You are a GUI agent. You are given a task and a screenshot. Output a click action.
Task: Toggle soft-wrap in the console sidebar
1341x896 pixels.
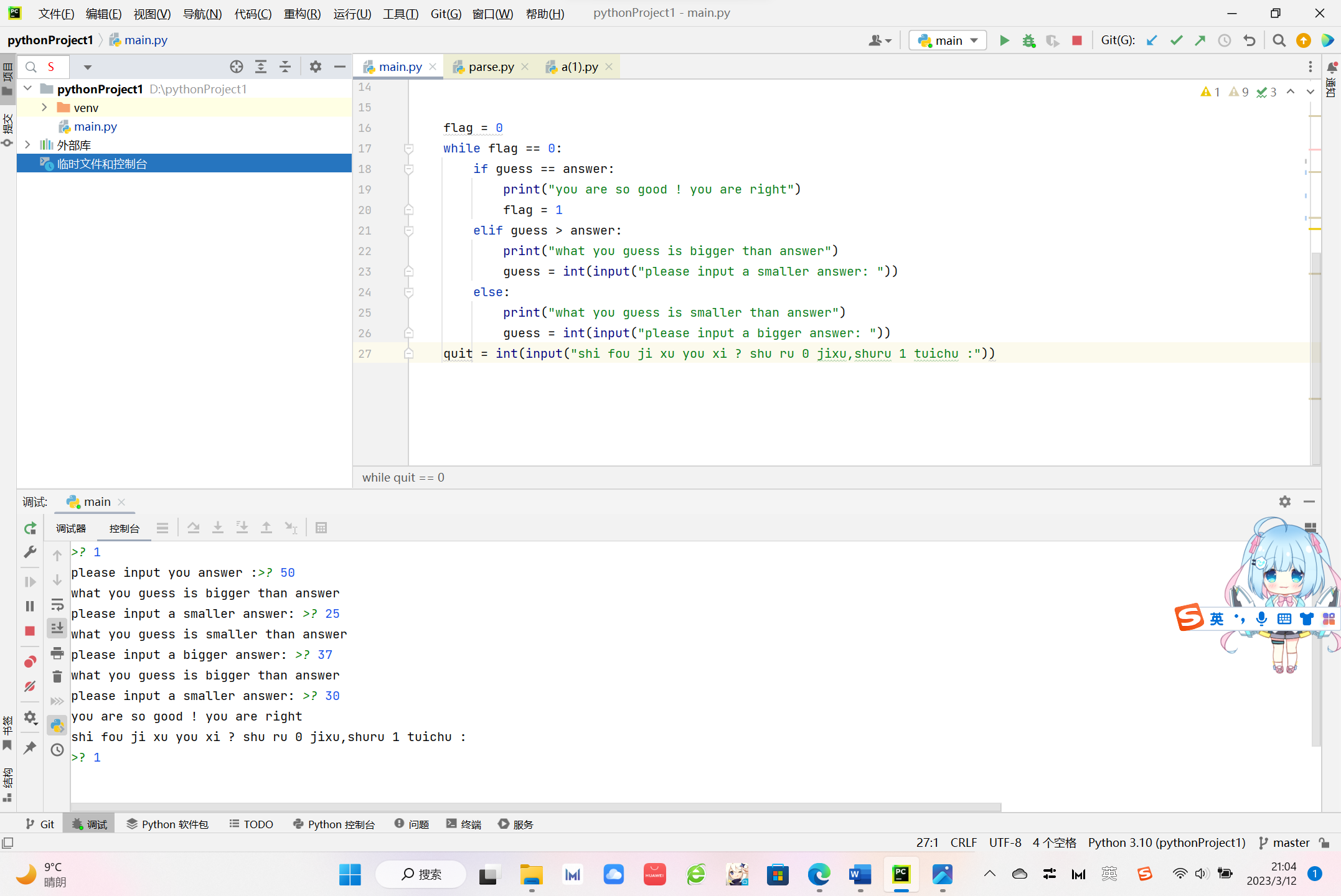click(57, 604)
